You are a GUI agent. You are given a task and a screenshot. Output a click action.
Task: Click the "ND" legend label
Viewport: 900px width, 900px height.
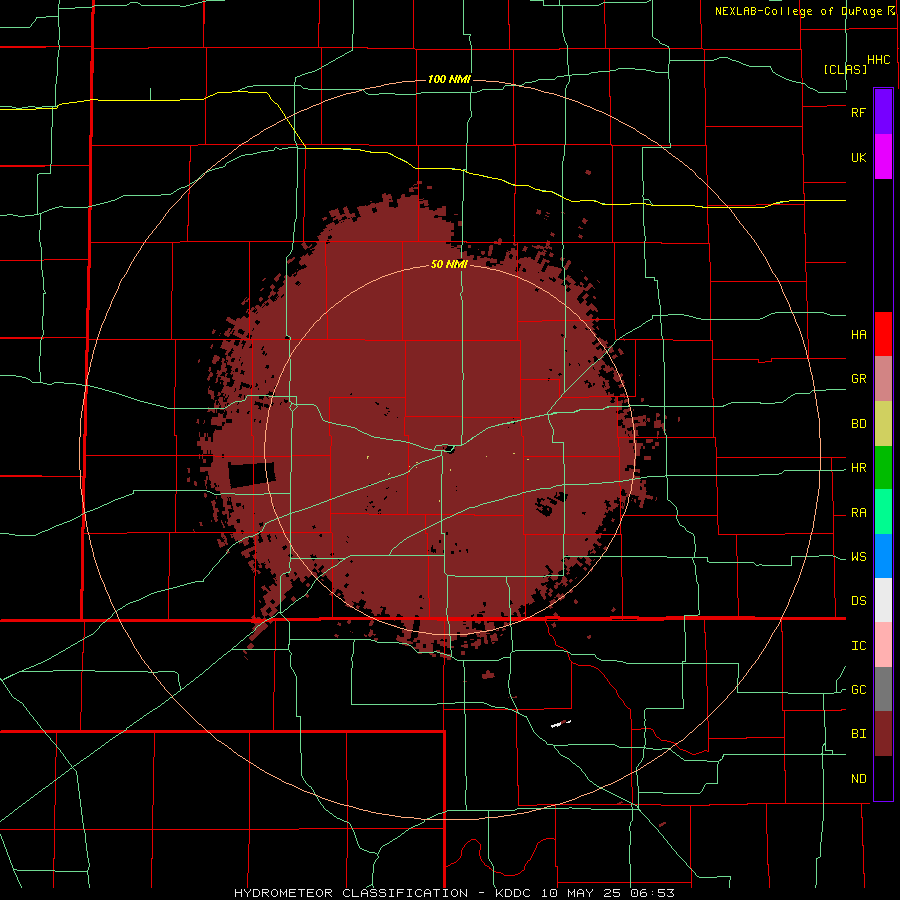pos(858,779)
